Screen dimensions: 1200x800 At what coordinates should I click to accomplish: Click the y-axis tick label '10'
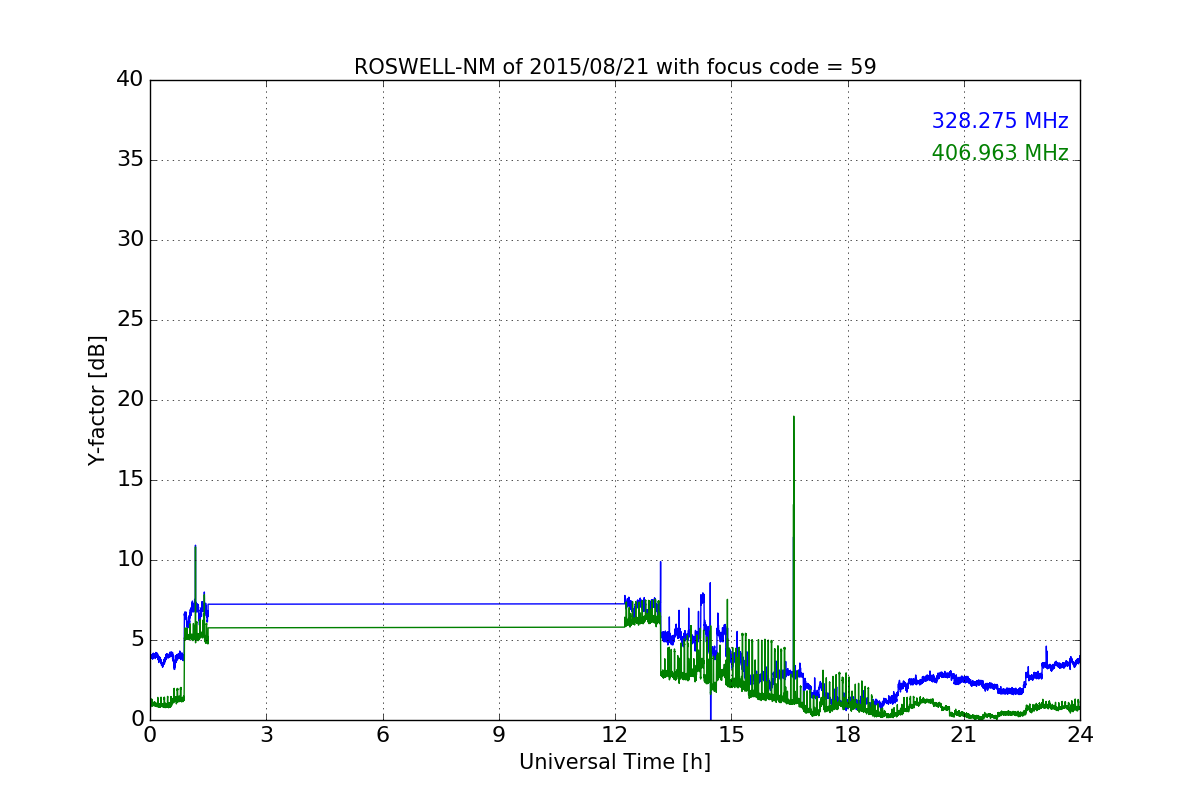tap(130, 560)
